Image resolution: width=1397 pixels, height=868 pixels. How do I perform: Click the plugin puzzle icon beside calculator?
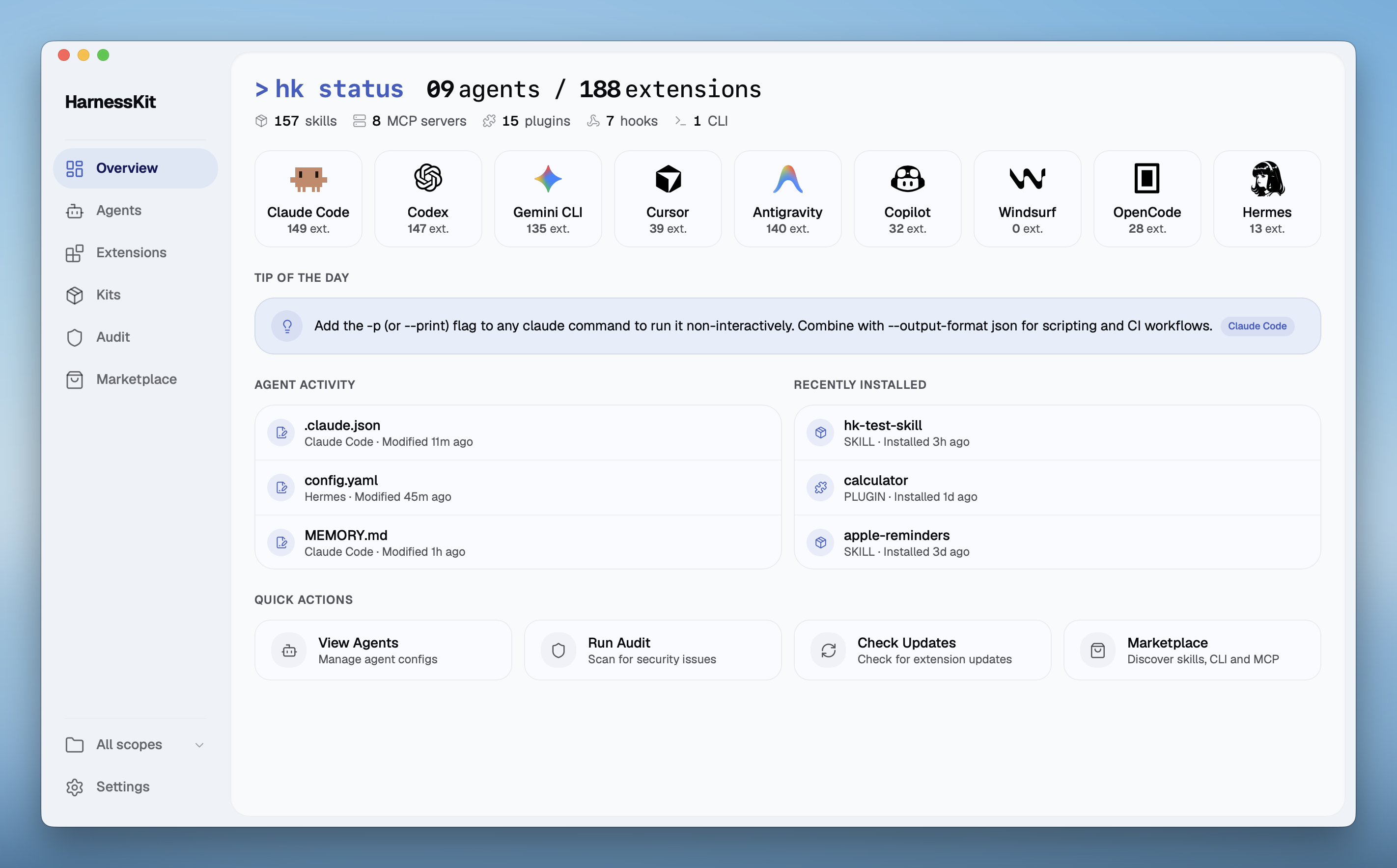820,488
